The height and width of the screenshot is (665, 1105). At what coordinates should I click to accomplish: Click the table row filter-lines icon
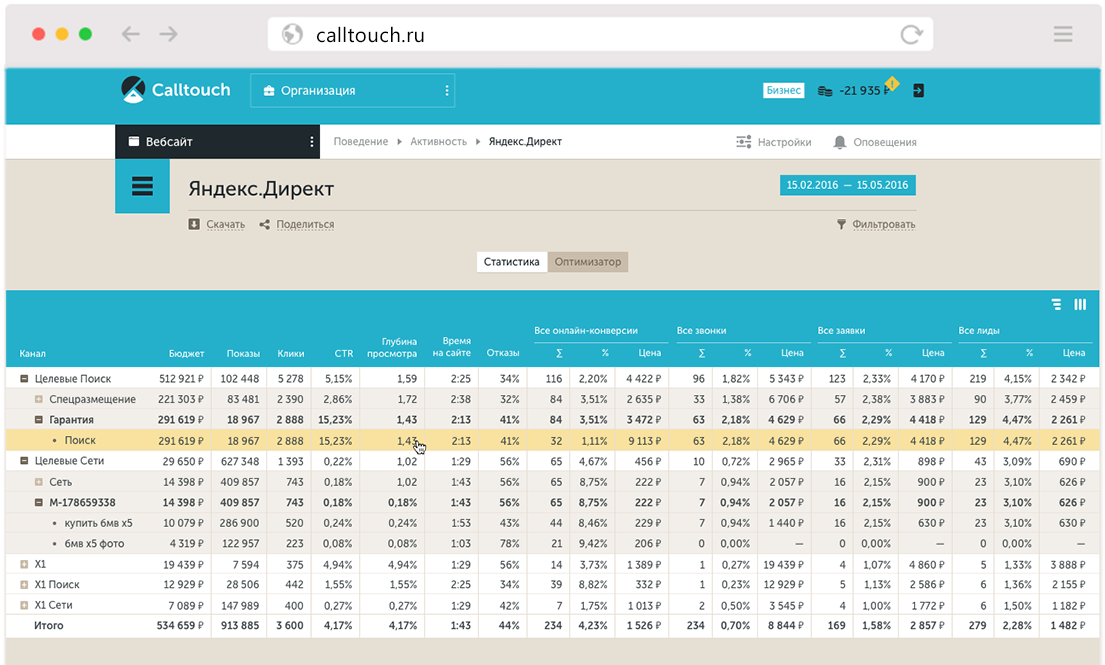point(1056,305)
